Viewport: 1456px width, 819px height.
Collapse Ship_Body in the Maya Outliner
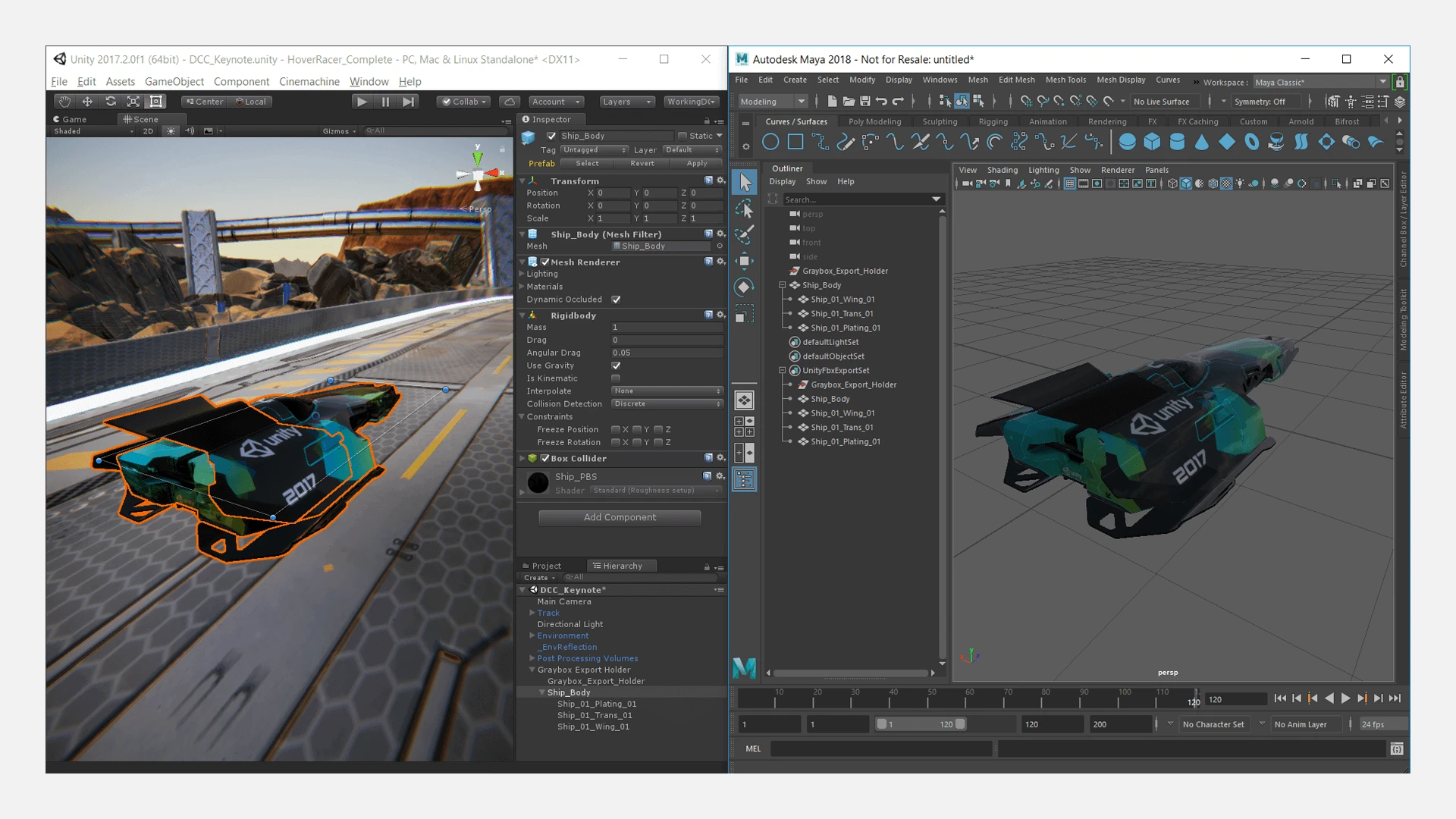click(x=782, y=285)
